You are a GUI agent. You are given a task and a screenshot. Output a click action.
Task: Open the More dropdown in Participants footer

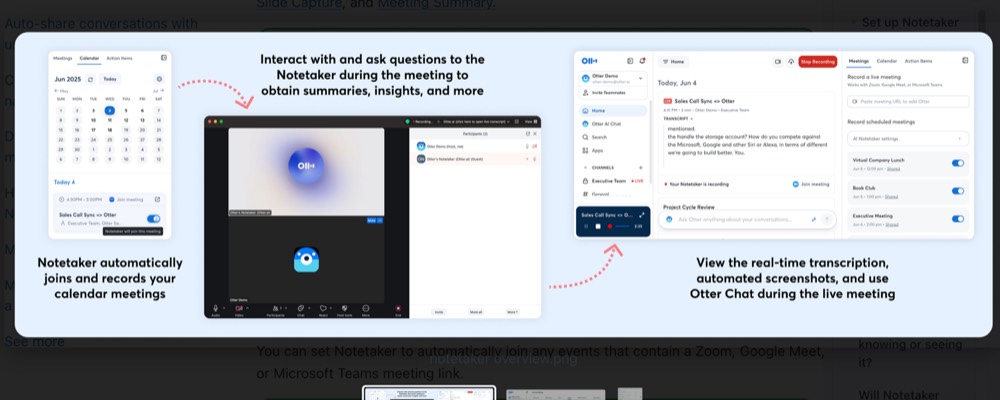[x=512, y=312]
